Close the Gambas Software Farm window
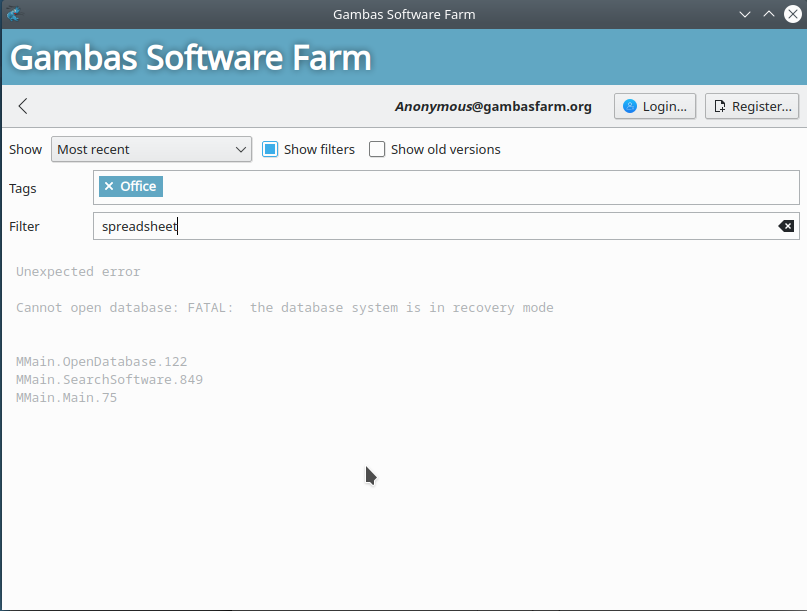The height and width of the screenshot is (611, 807). click(x=793, y=14)
